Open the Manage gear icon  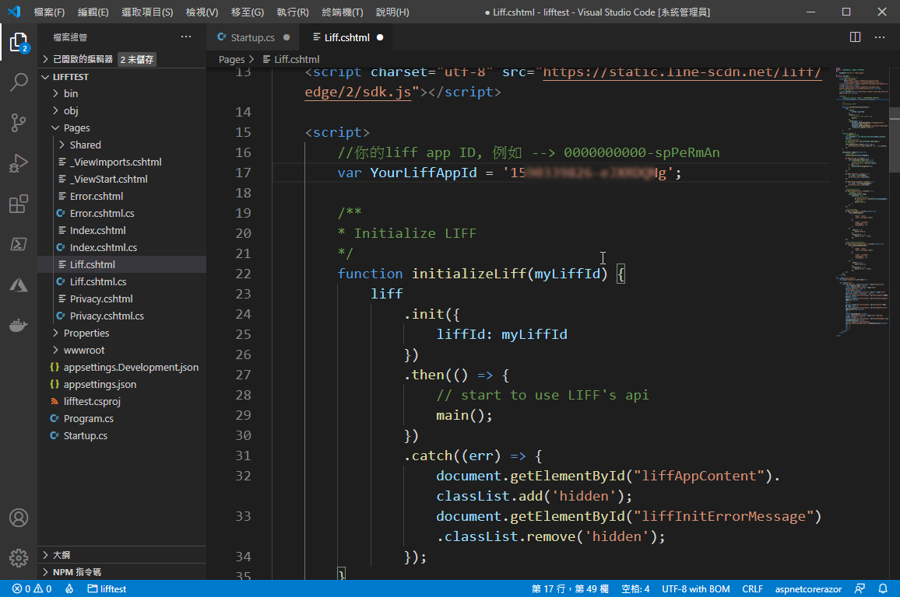point(18,557)
